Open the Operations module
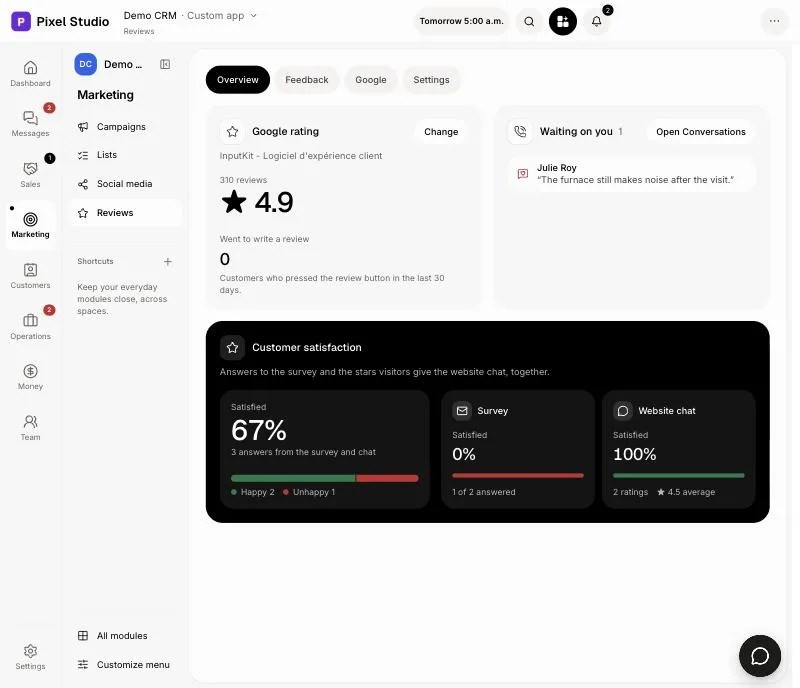800x688 pixels. pos(30,327)
